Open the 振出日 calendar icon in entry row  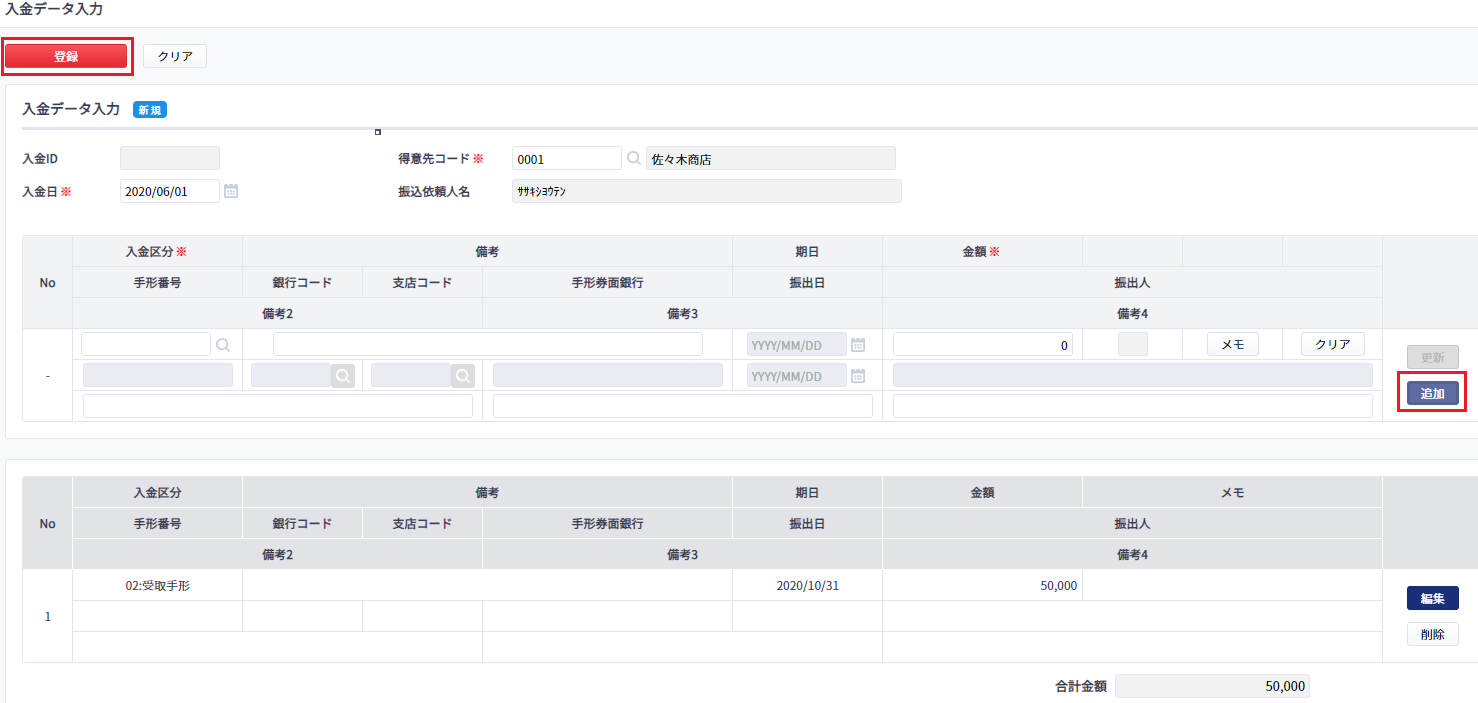pos(858,376)
